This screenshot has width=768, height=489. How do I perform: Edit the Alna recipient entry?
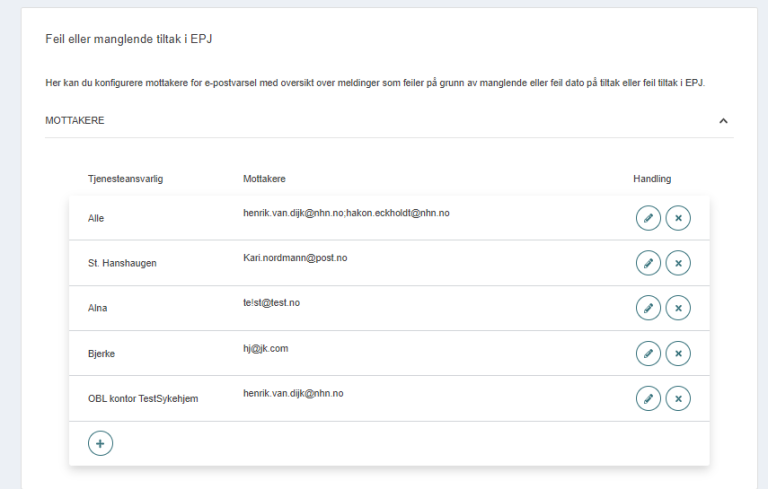[x=648, y=308]
